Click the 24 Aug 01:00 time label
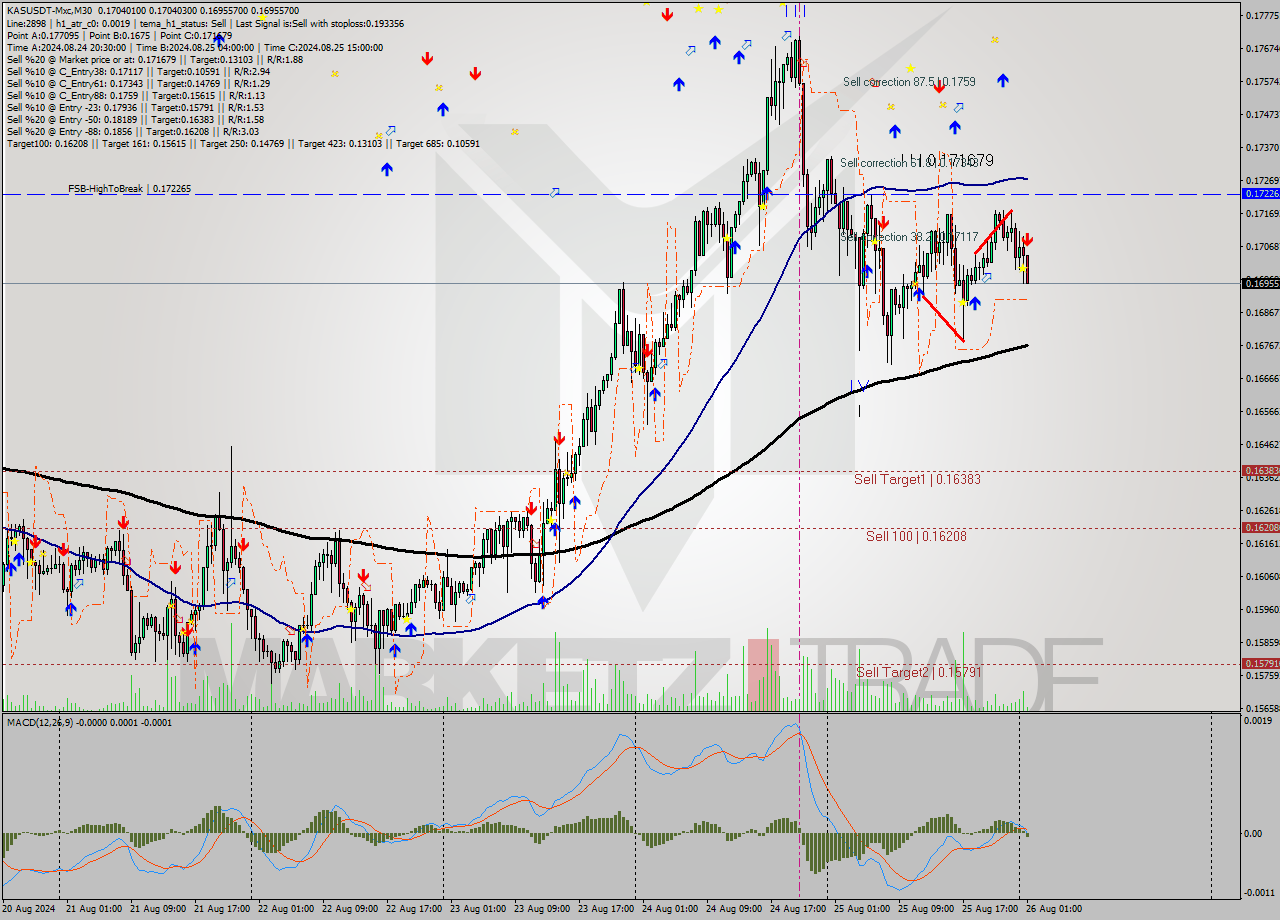Image resolution: width=1280 pixels, height=920 pixels. pos(668,909)
